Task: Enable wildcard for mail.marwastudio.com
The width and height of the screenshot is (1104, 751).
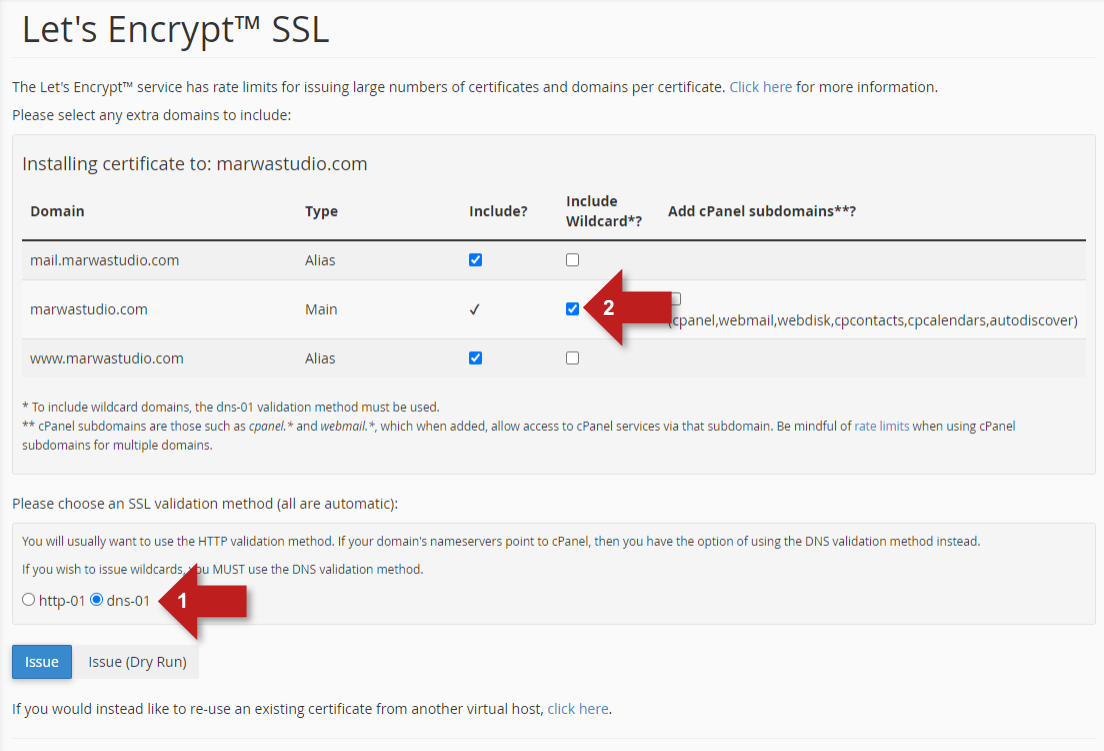Action: (572, 260)
